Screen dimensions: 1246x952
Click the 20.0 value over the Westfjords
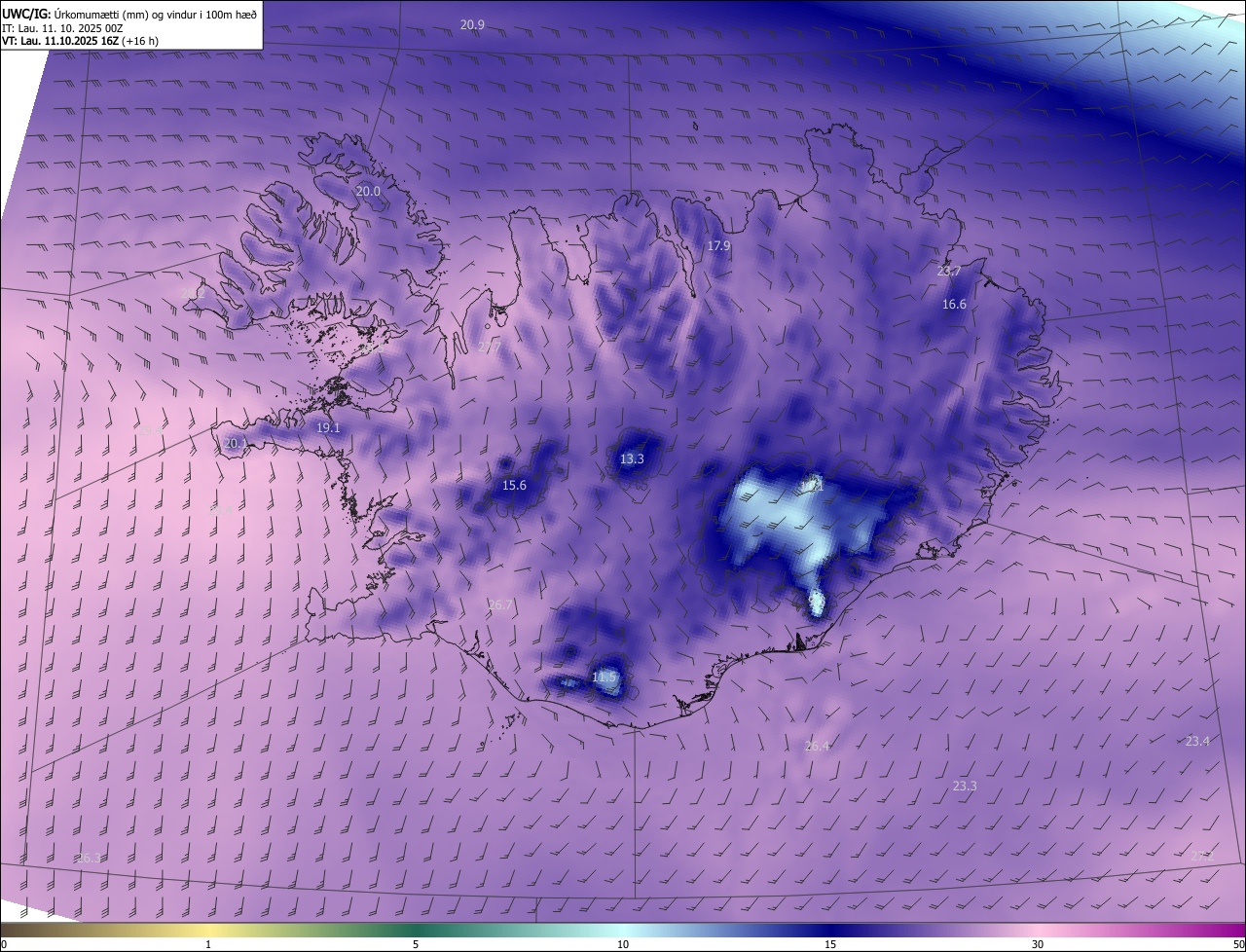(x=368, y=192)
